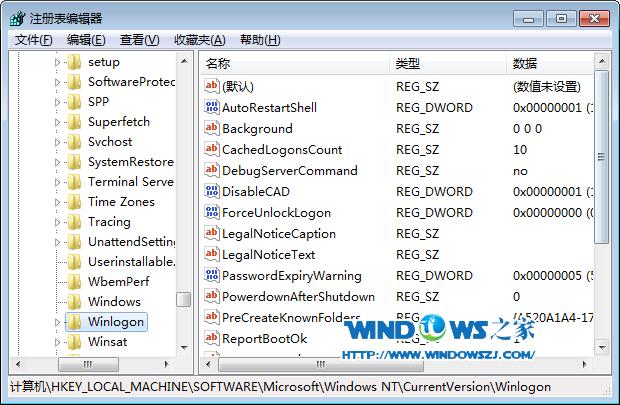Screen dimensions: 620x405
Task: Click the string icon of PowerdownAfterShutdown
Action: pyautogui.click(x=212, y=295)
